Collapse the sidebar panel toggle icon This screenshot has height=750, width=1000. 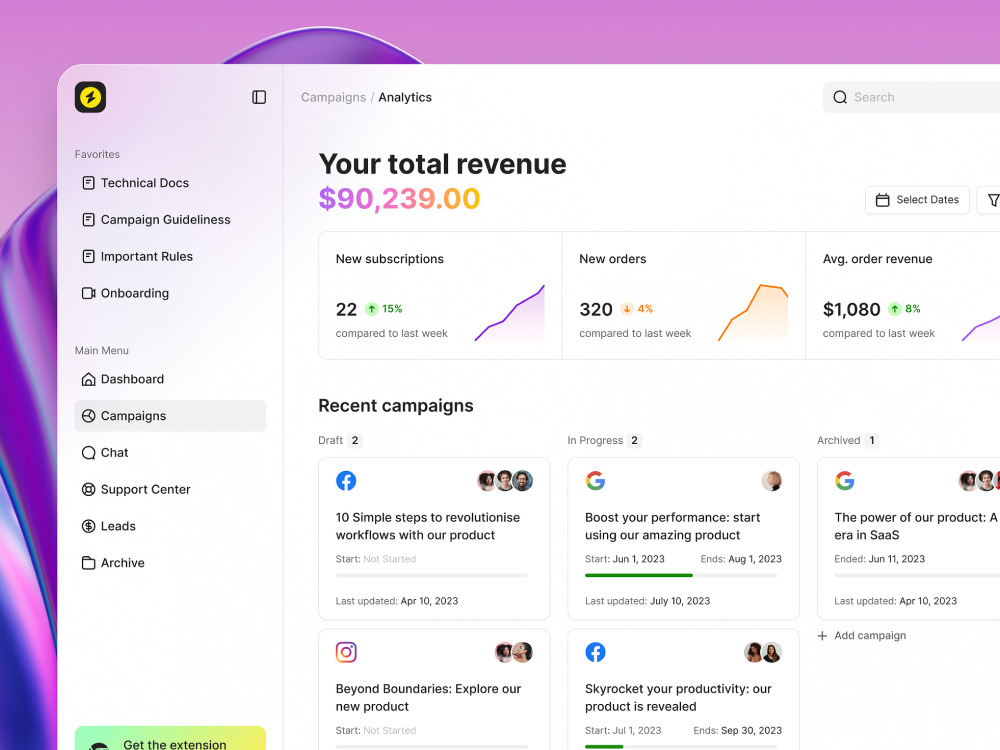tap(259, 97)
